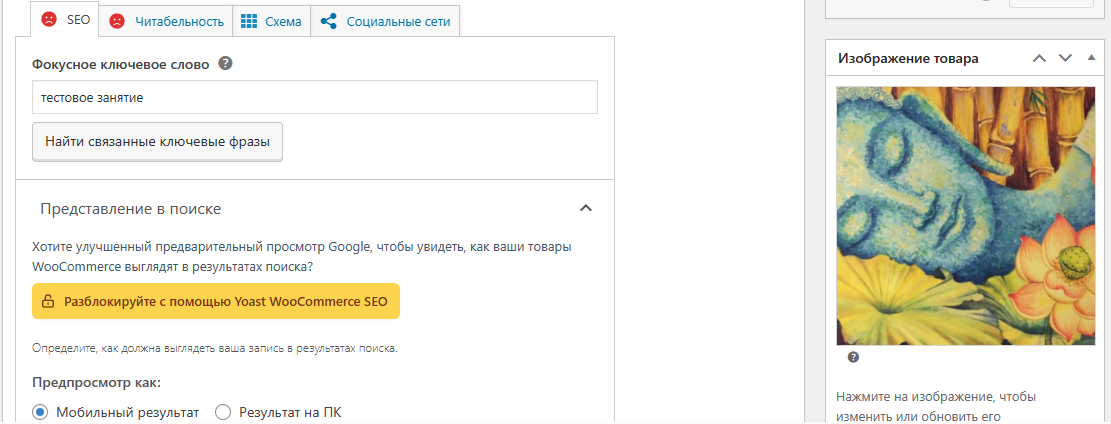Move Изображение товара panel down with arrow

coord(1065,59)
